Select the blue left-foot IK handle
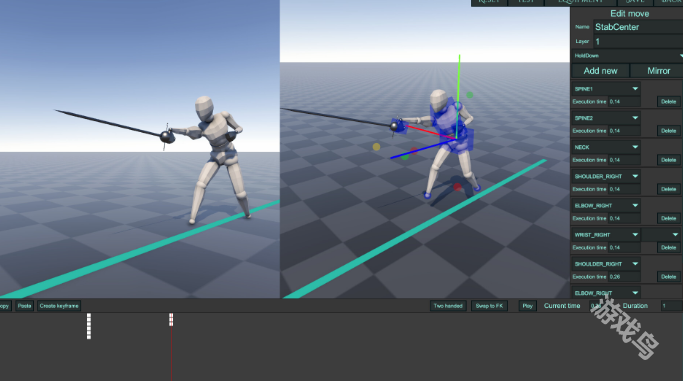 click(427, 195)
